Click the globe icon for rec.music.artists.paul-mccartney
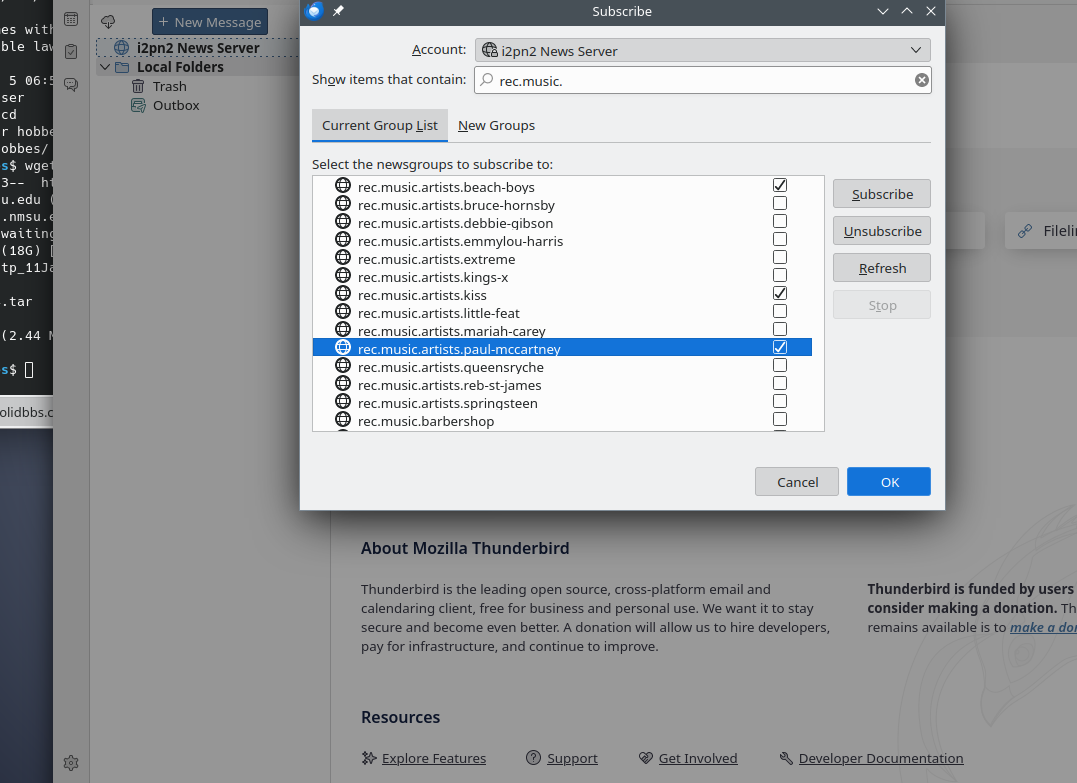This screenshot has height=783, width=1077. pyautogui.click(x=343, y=348)
